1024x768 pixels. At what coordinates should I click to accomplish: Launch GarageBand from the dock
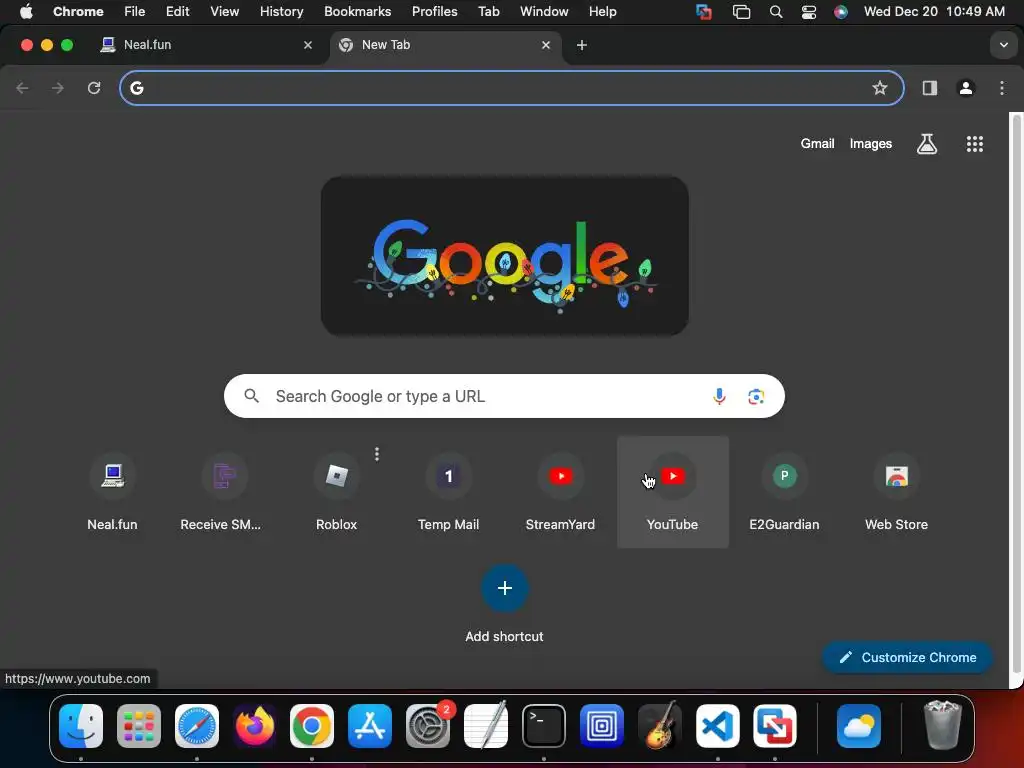pyautogui.click(x=659, y=726)
